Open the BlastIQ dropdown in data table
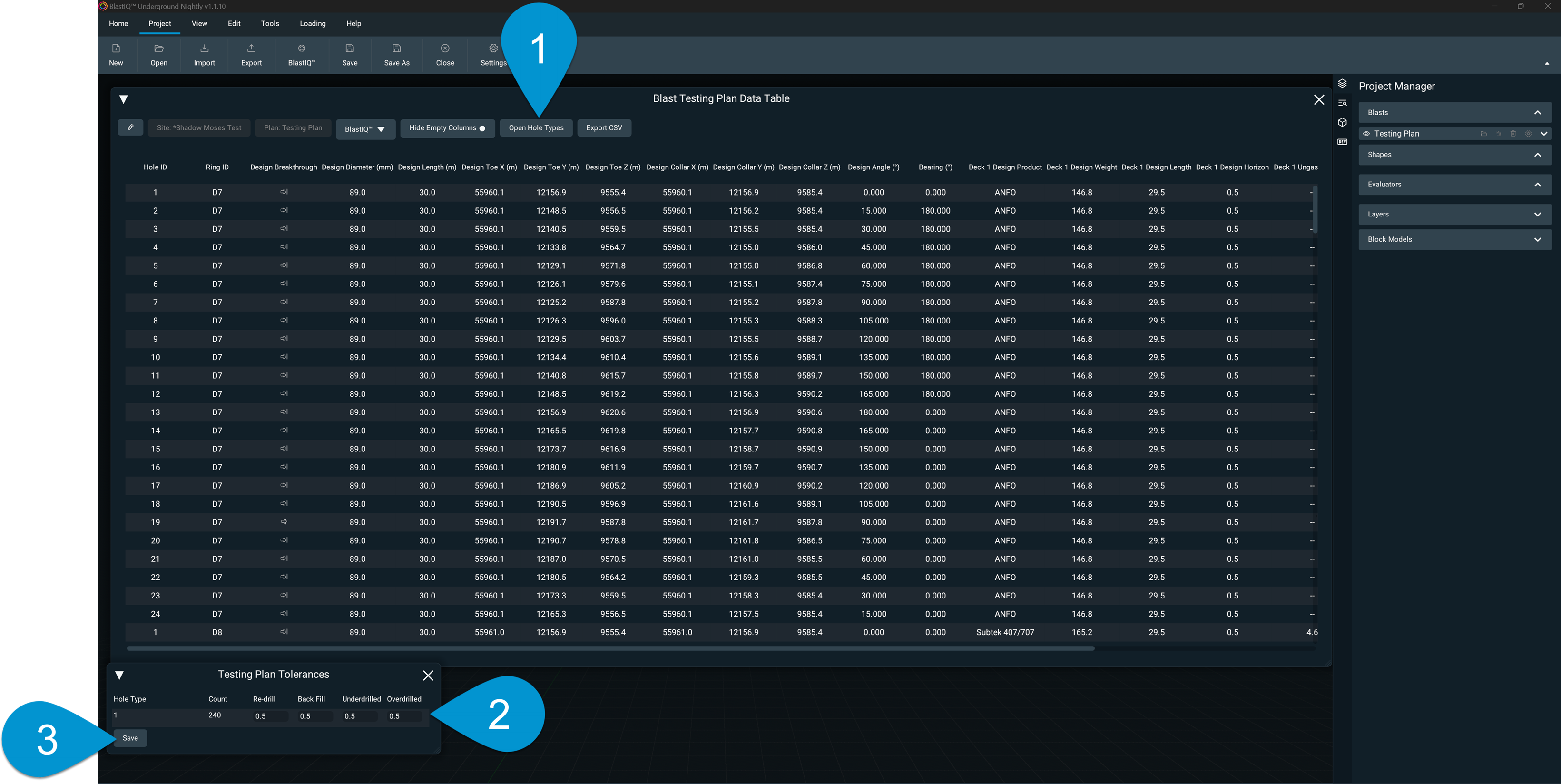This screenshot has width=1561, height=784. click(365, 129)
